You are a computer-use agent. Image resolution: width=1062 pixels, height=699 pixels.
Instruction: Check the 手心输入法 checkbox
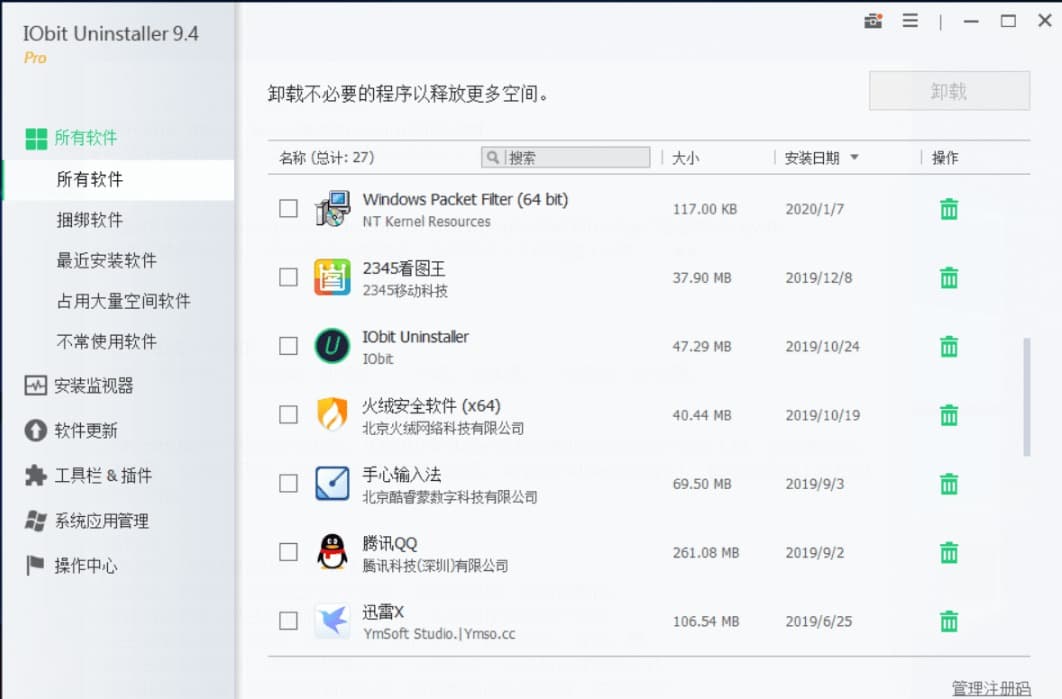tap(289, 483)
